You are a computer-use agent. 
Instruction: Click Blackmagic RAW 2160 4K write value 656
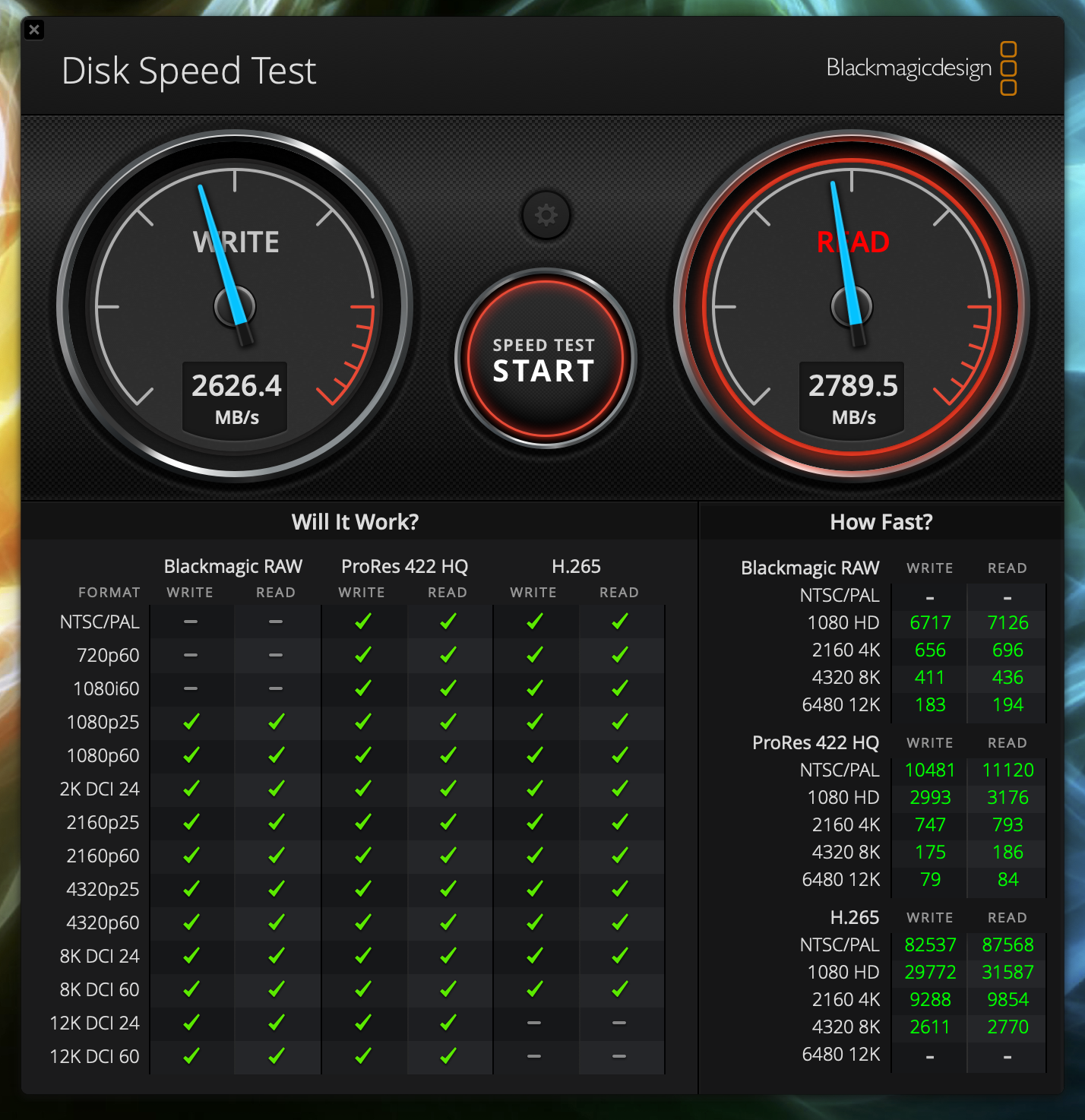point(930,650)
